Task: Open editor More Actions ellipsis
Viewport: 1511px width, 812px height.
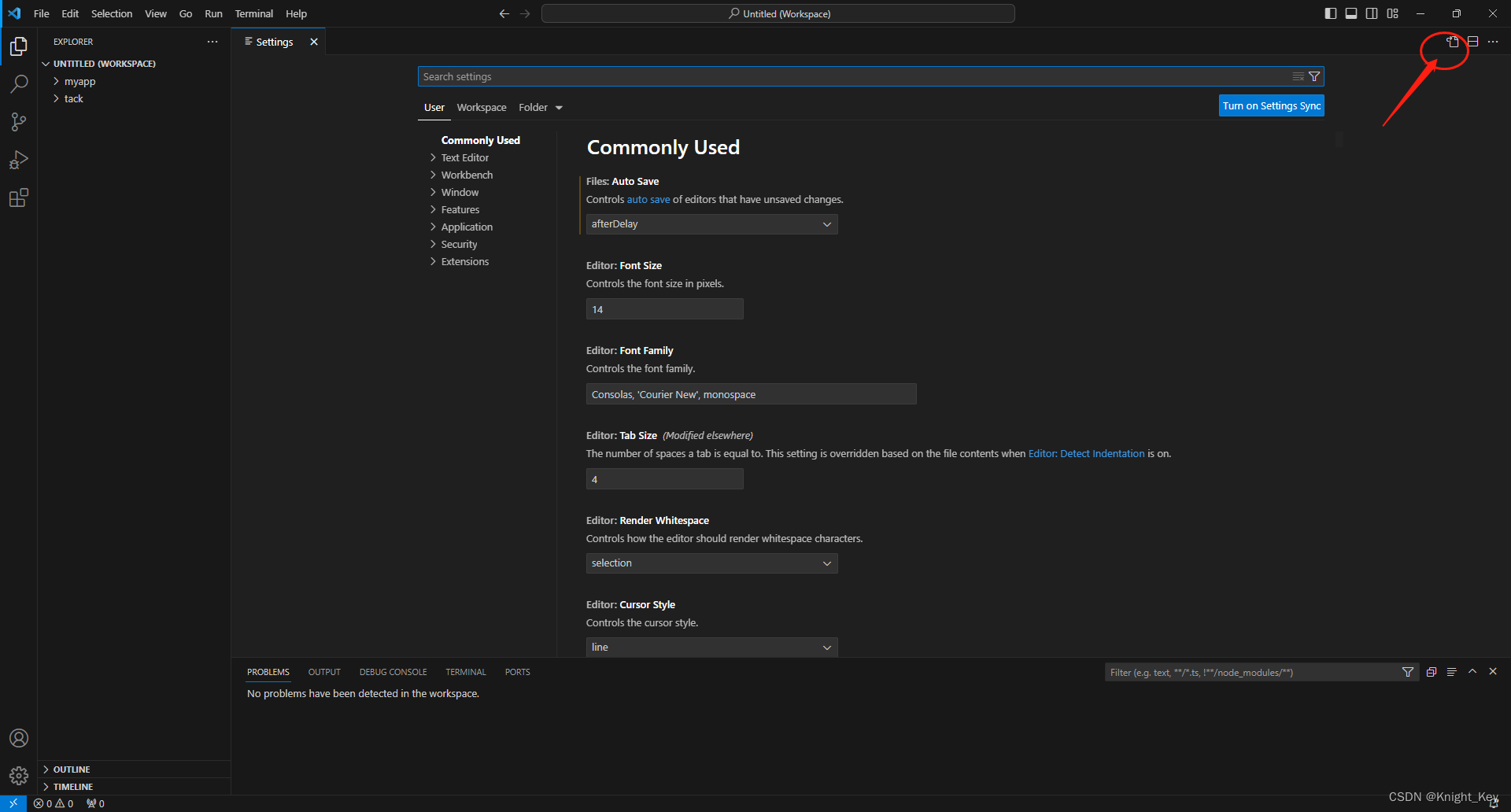Action: [1493, 42]
